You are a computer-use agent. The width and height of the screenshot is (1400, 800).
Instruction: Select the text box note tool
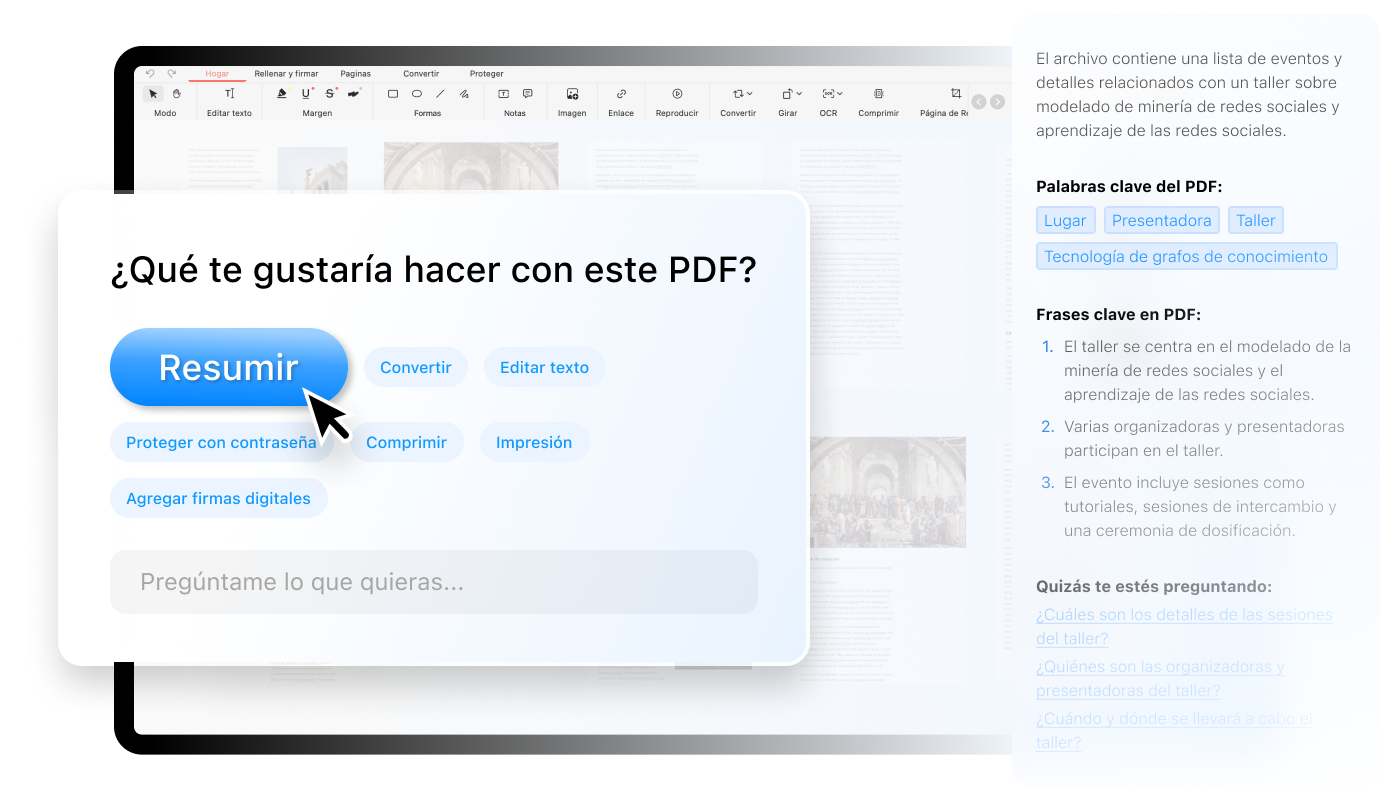(503, 94)
